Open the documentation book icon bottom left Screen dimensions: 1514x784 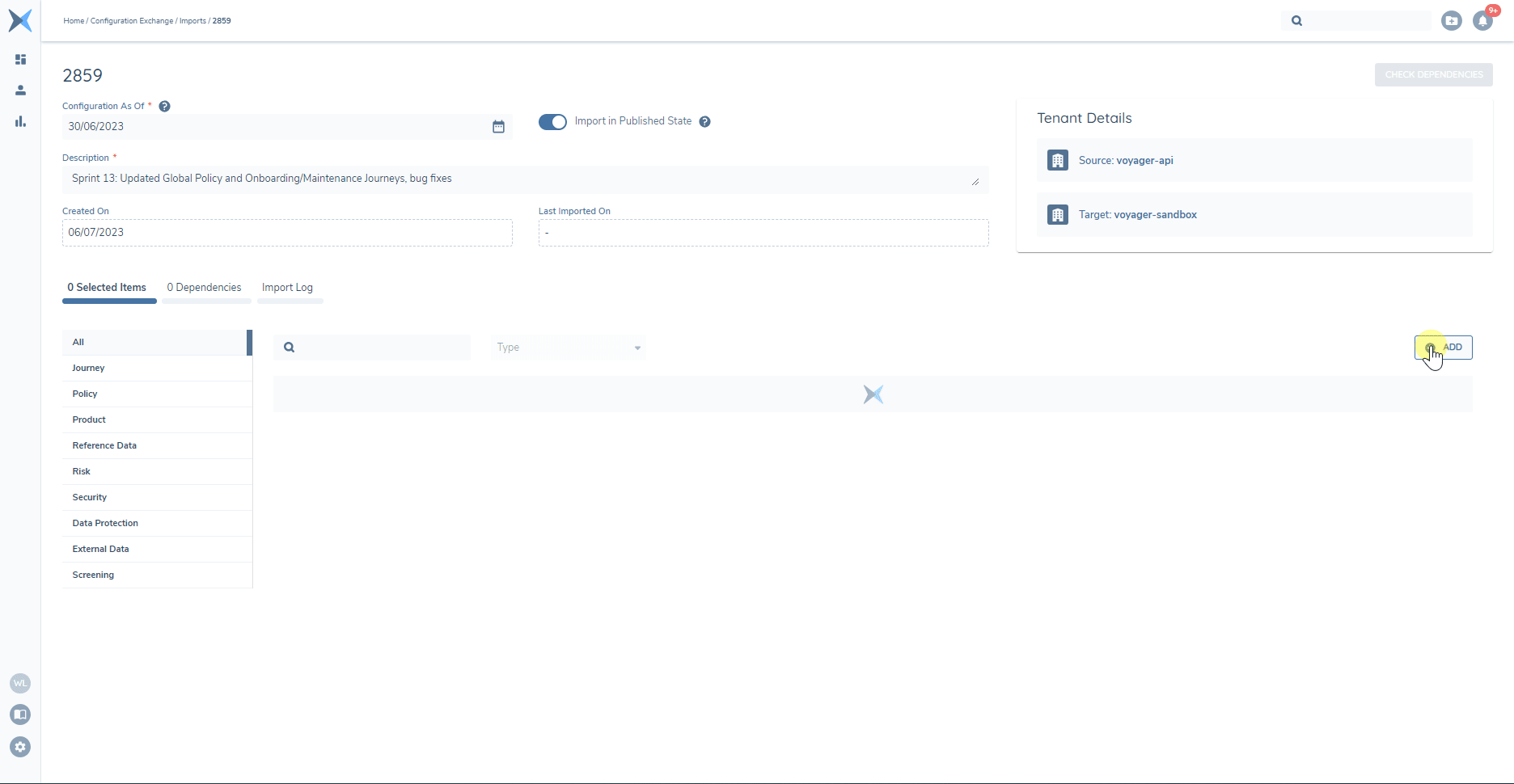(19, 714)
